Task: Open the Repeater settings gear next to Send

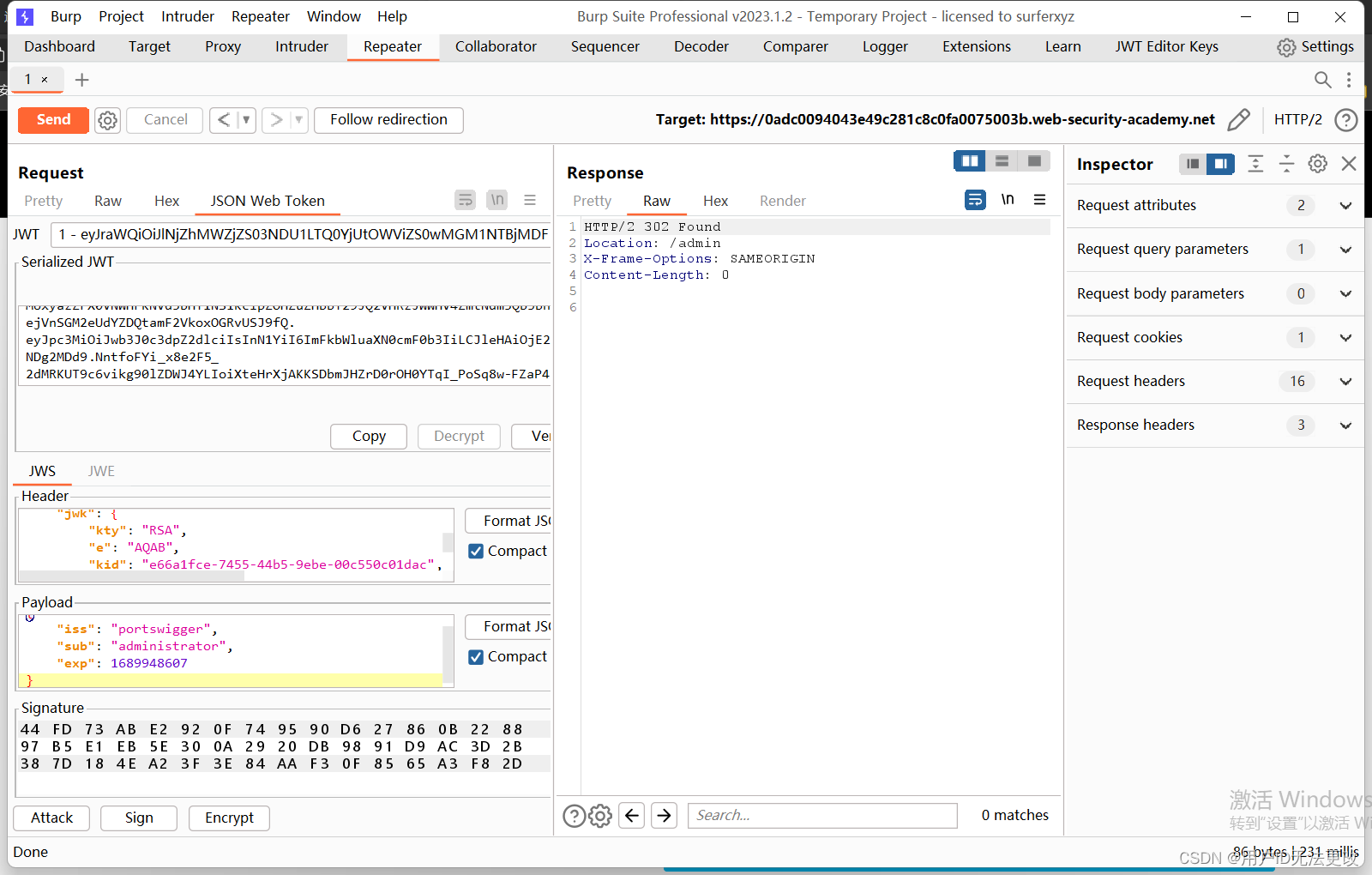Action: [x=107, y=120]
